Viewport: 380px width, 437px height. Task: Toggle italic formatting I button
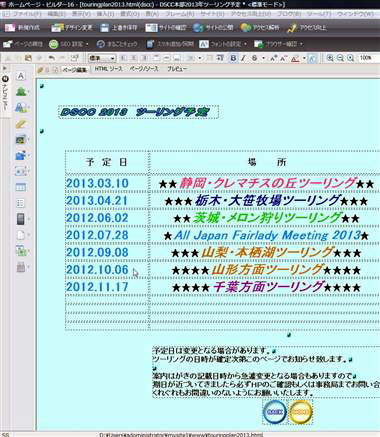pos(243,58)
